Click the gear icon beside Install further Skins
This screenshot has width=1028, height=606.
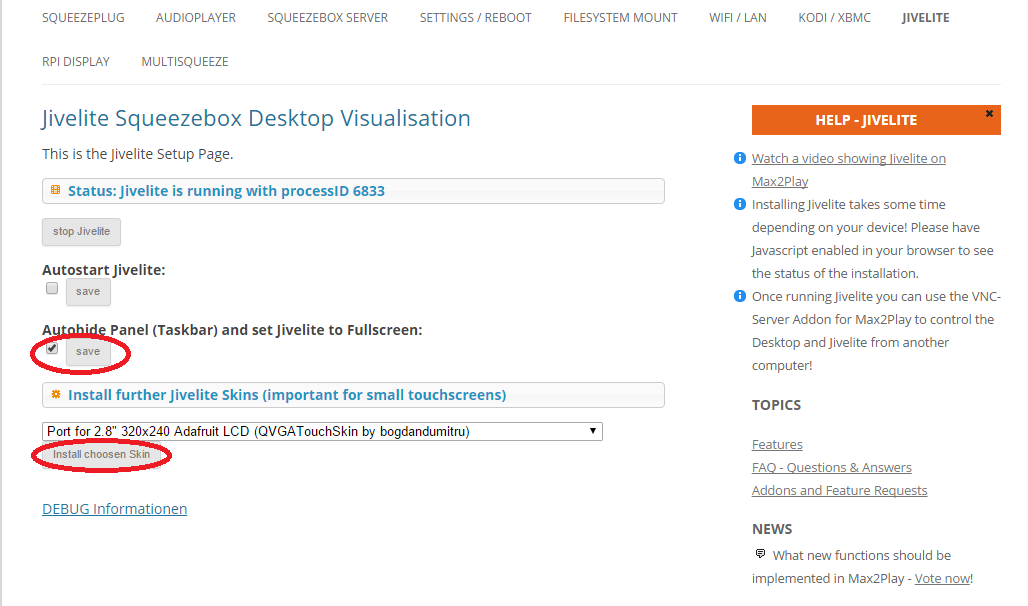[x=56, y=394]
